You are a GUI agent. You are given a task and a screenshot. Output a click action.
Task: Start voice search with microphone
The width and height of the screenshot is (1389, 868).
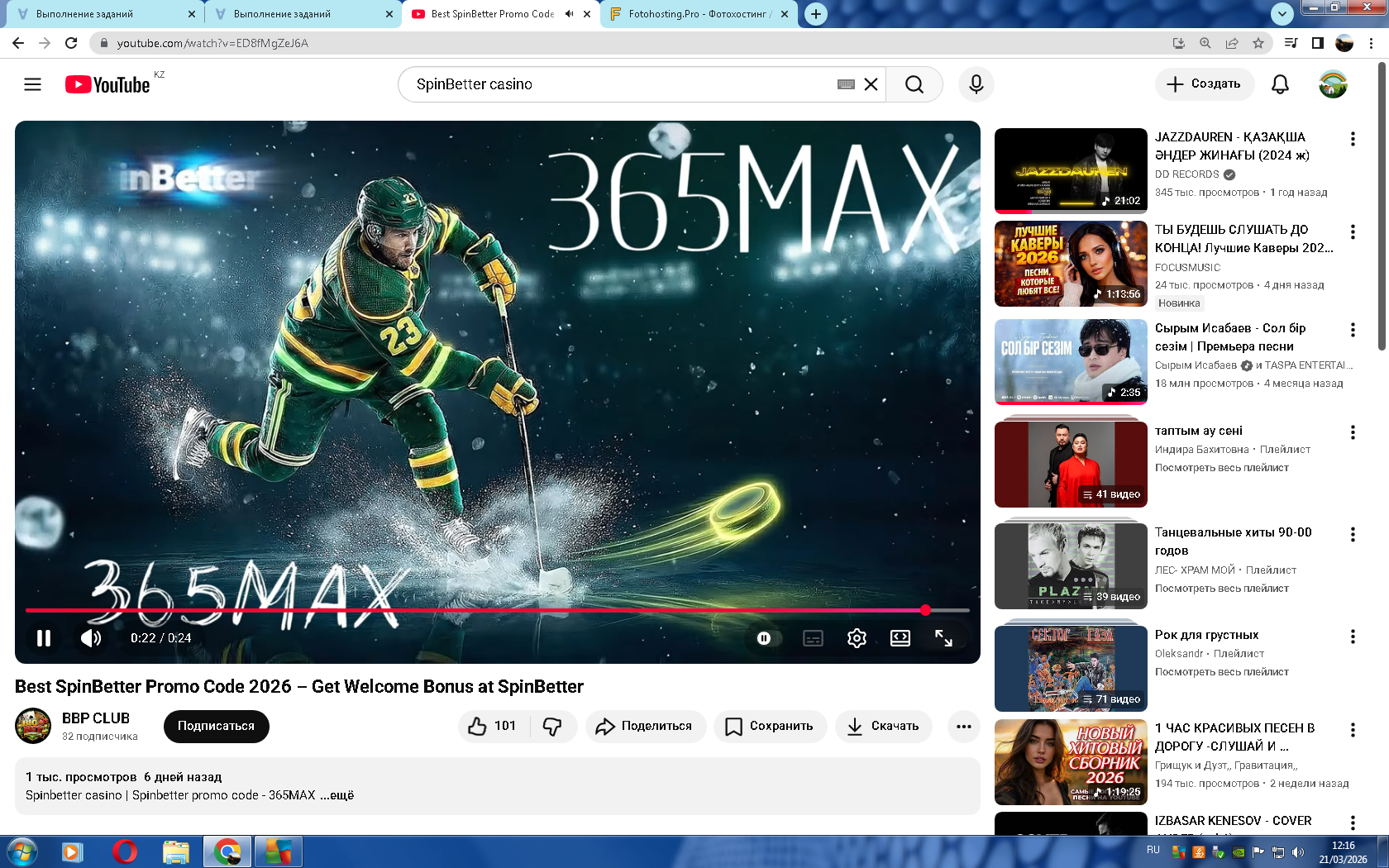[x=976, y=84]
